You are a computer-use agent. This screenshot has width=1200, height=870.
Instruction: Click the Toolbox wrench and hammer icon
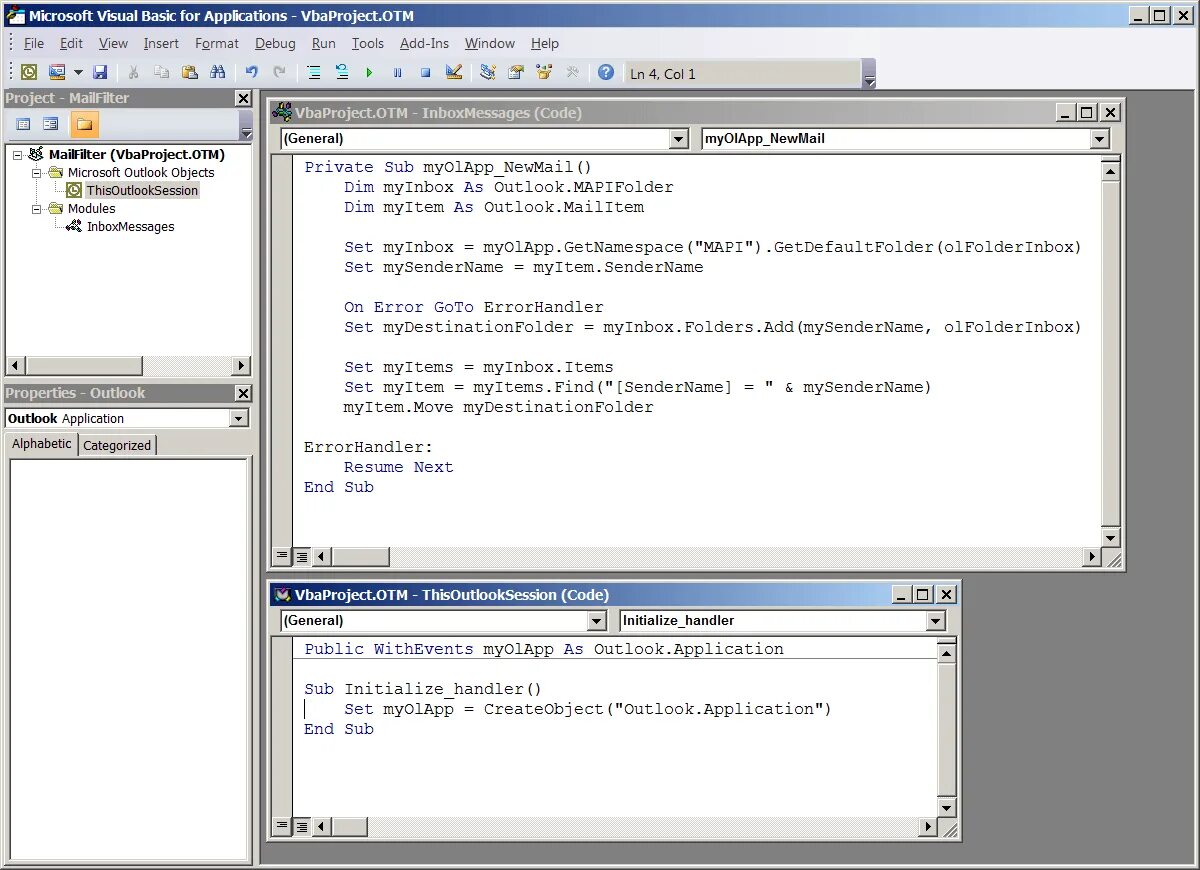point(572,72)
